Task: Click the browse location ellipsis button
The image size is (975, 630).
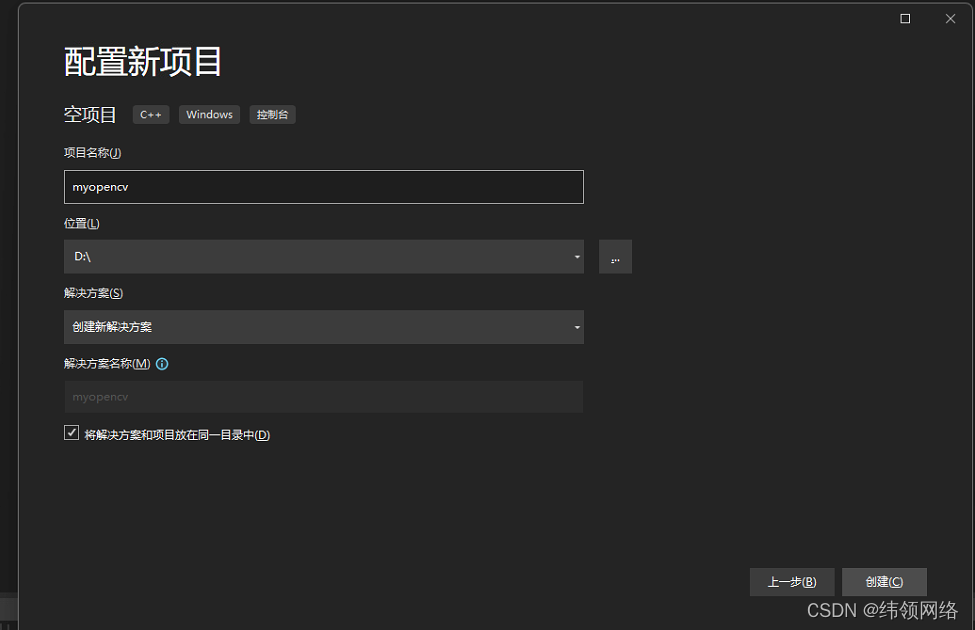Action: click(x=615, y=256)
